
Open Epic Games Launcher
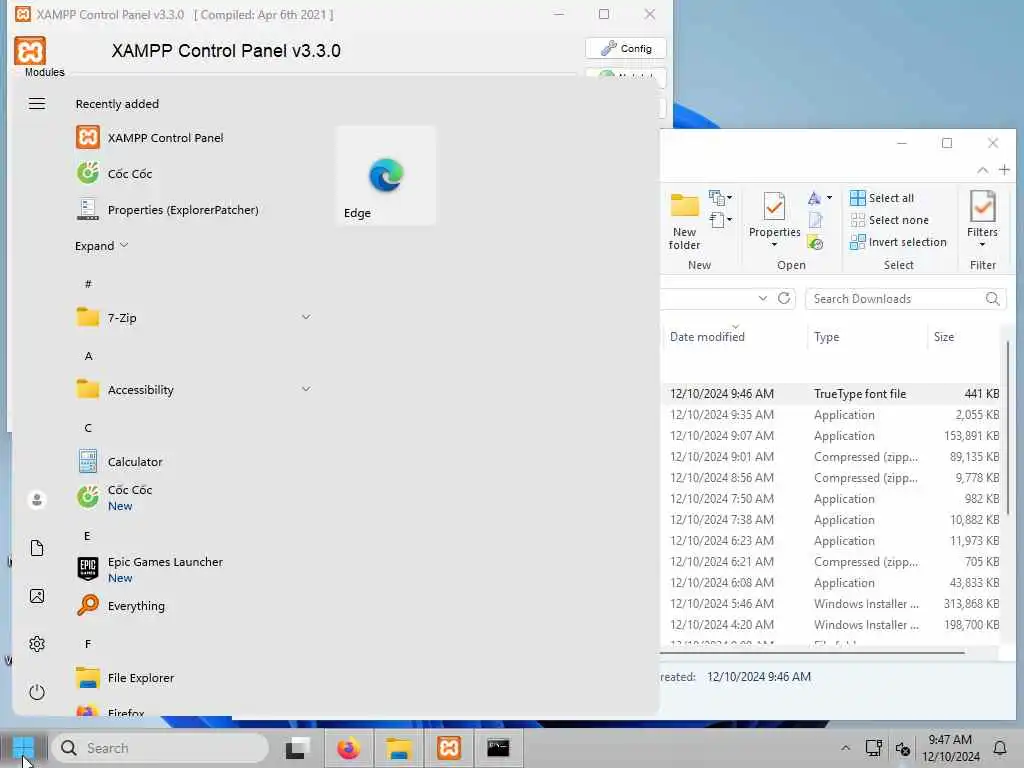tap(150, 569)
